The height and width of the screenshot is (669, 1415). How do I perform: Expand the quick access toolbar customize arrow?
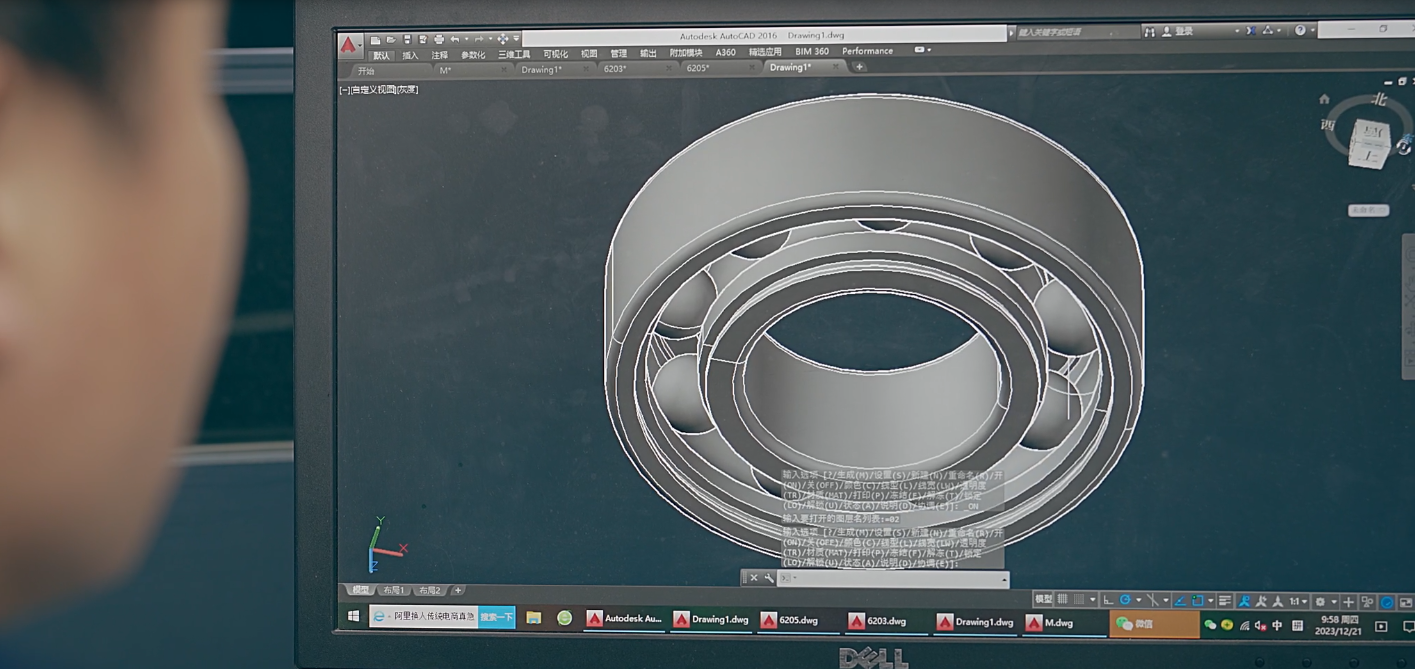[x=516, y=39]
